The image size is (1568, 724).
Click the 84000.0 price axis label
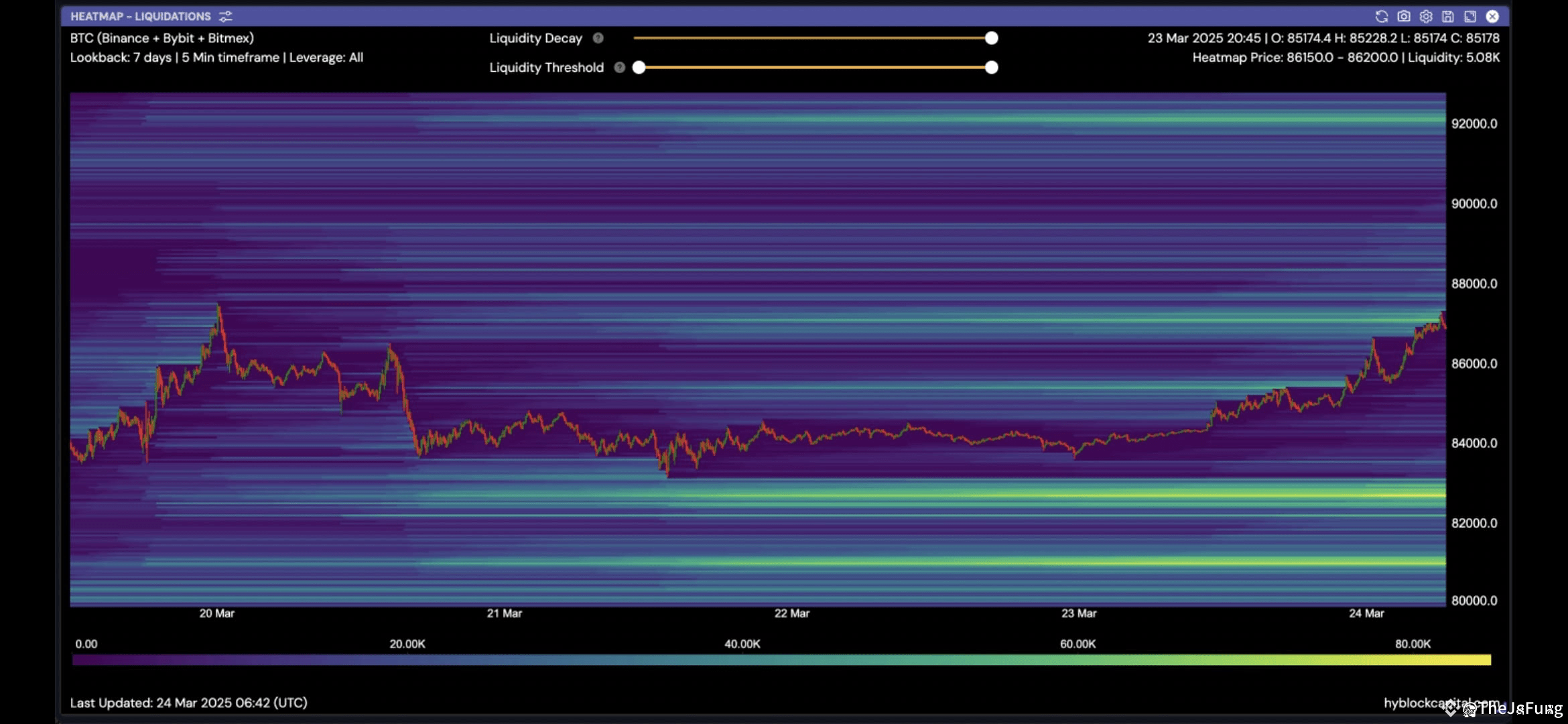click(1474, 443)
